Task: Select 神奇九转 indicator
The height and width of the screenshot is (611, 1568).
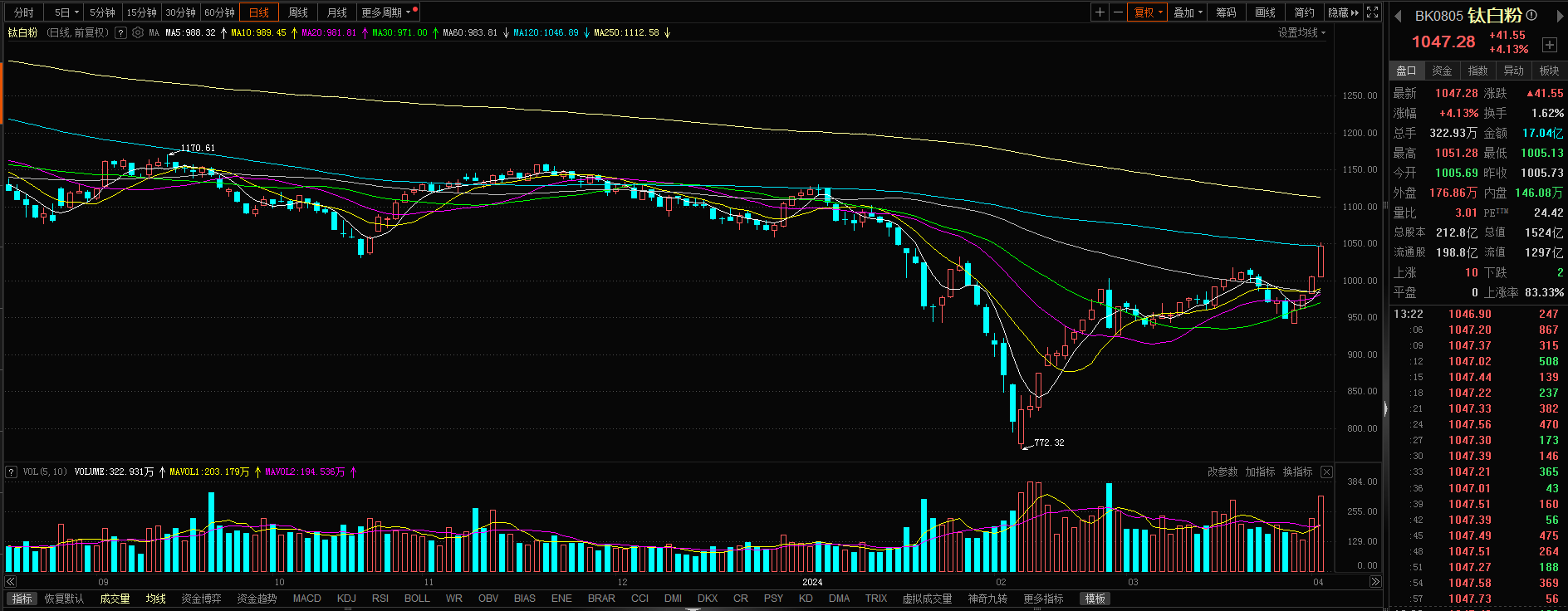Action: (x=987, y=599)
